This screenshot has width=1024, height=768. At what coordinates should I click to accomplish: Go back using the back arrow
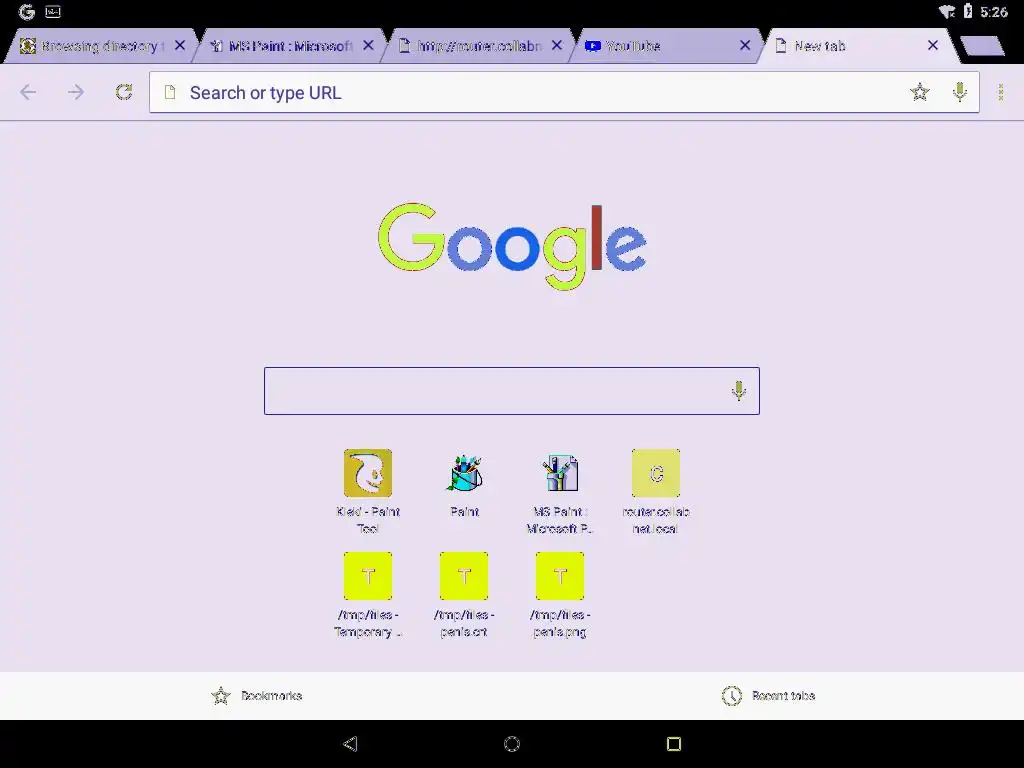28,92
